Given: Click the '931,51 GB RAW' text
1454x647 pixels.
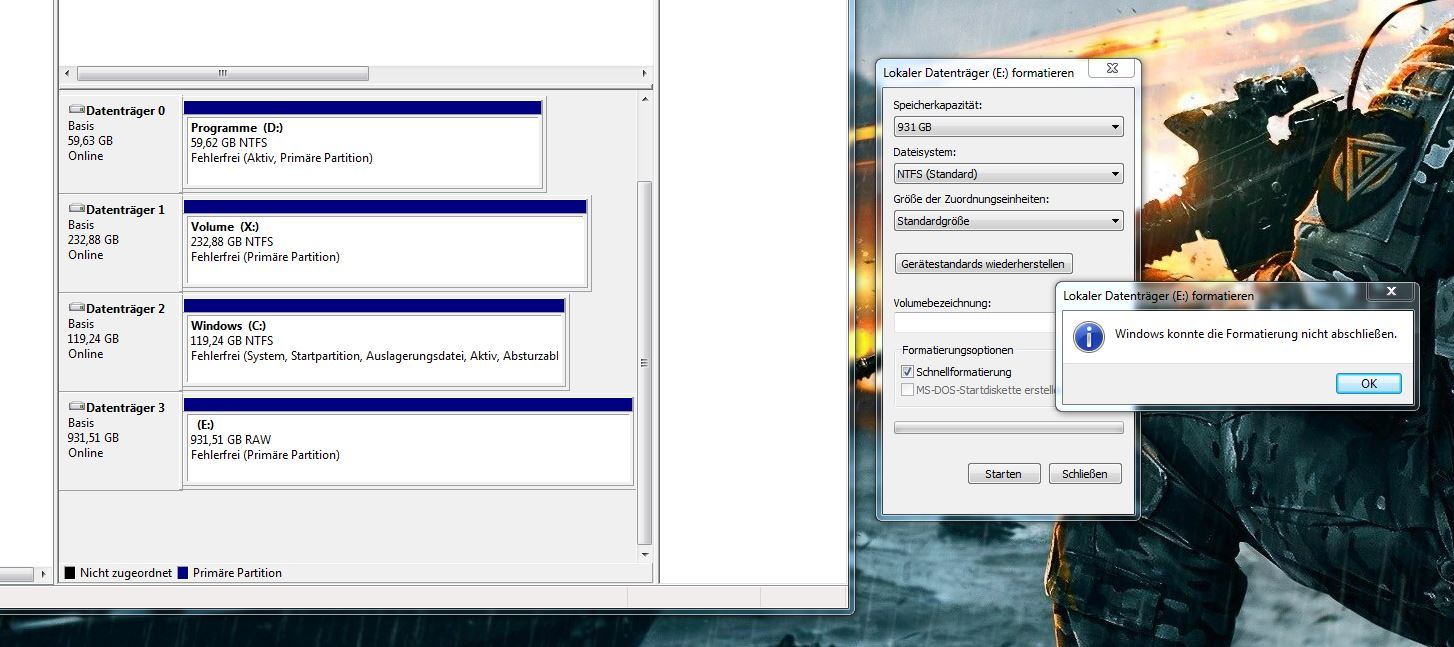Looking at the screenshot, I should (231, 440).
